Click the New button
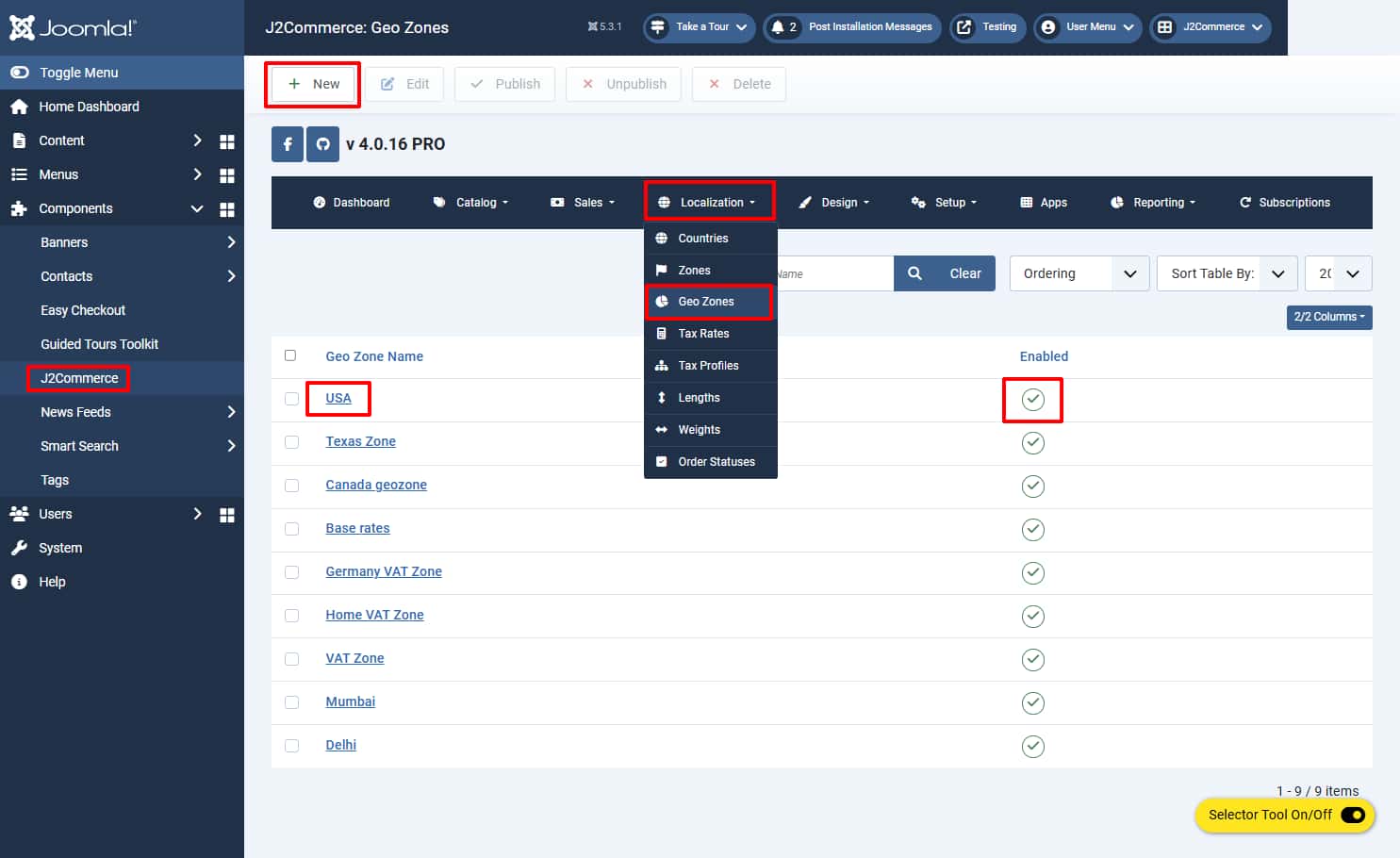 pos(313,84)
